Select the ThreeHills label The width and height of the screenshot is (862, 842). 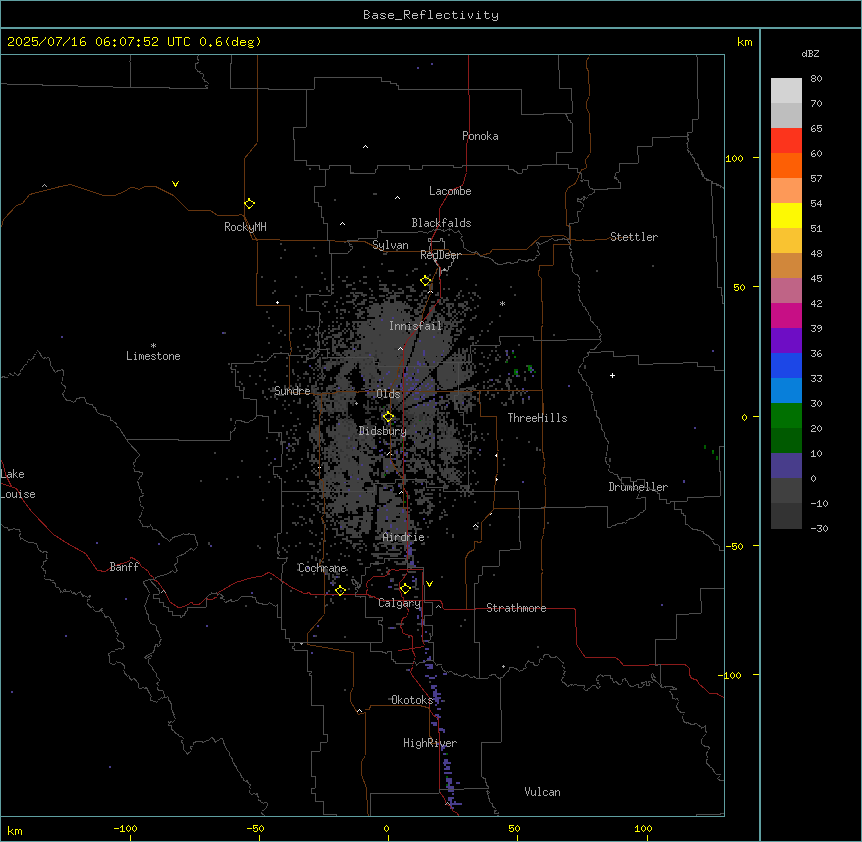pyautogui.click(x=537, y=418)
